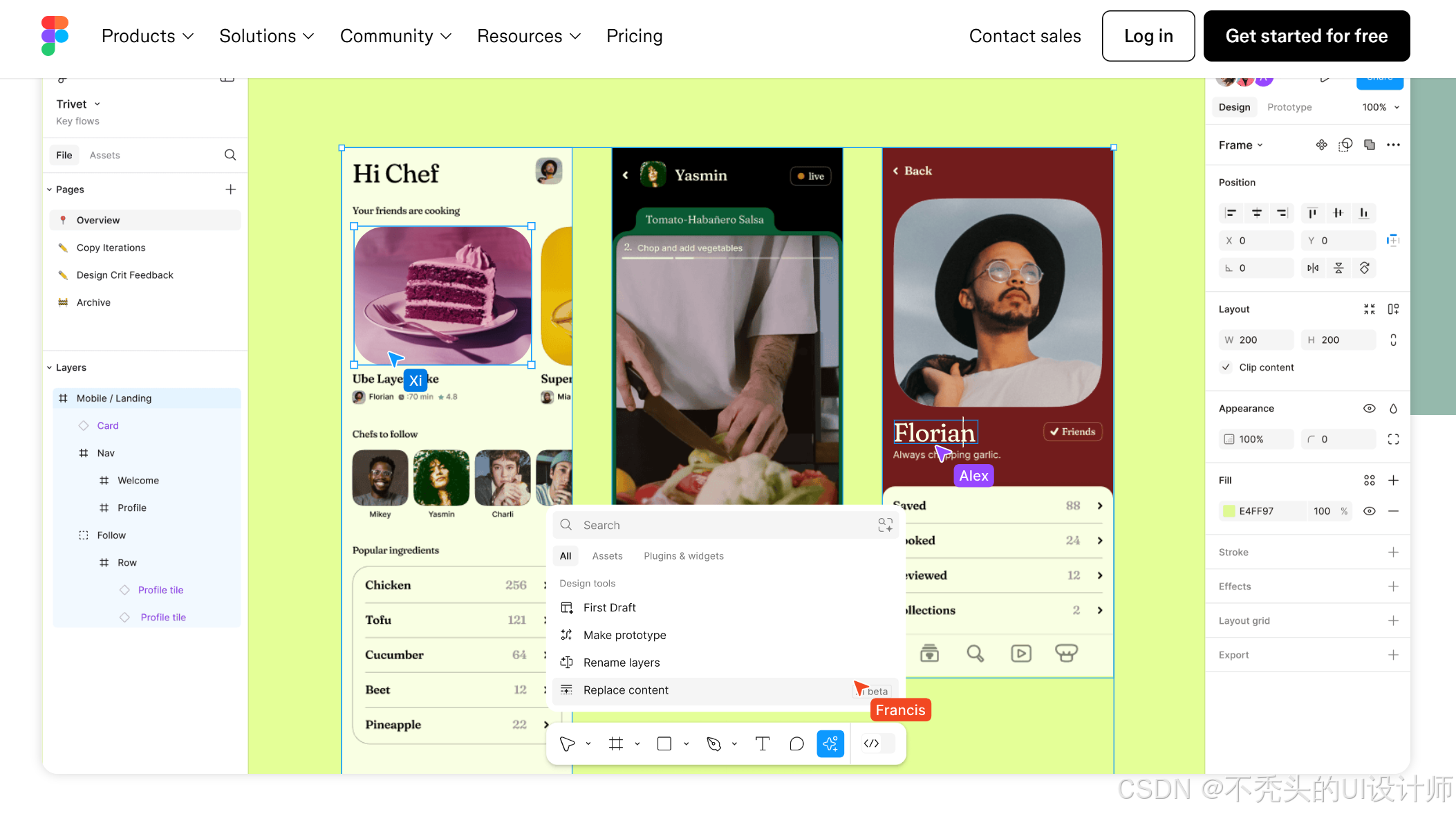This screenshot has height=814, width=1456.
Task: Open the 100% zoom dropdown
Action: 1381,107
